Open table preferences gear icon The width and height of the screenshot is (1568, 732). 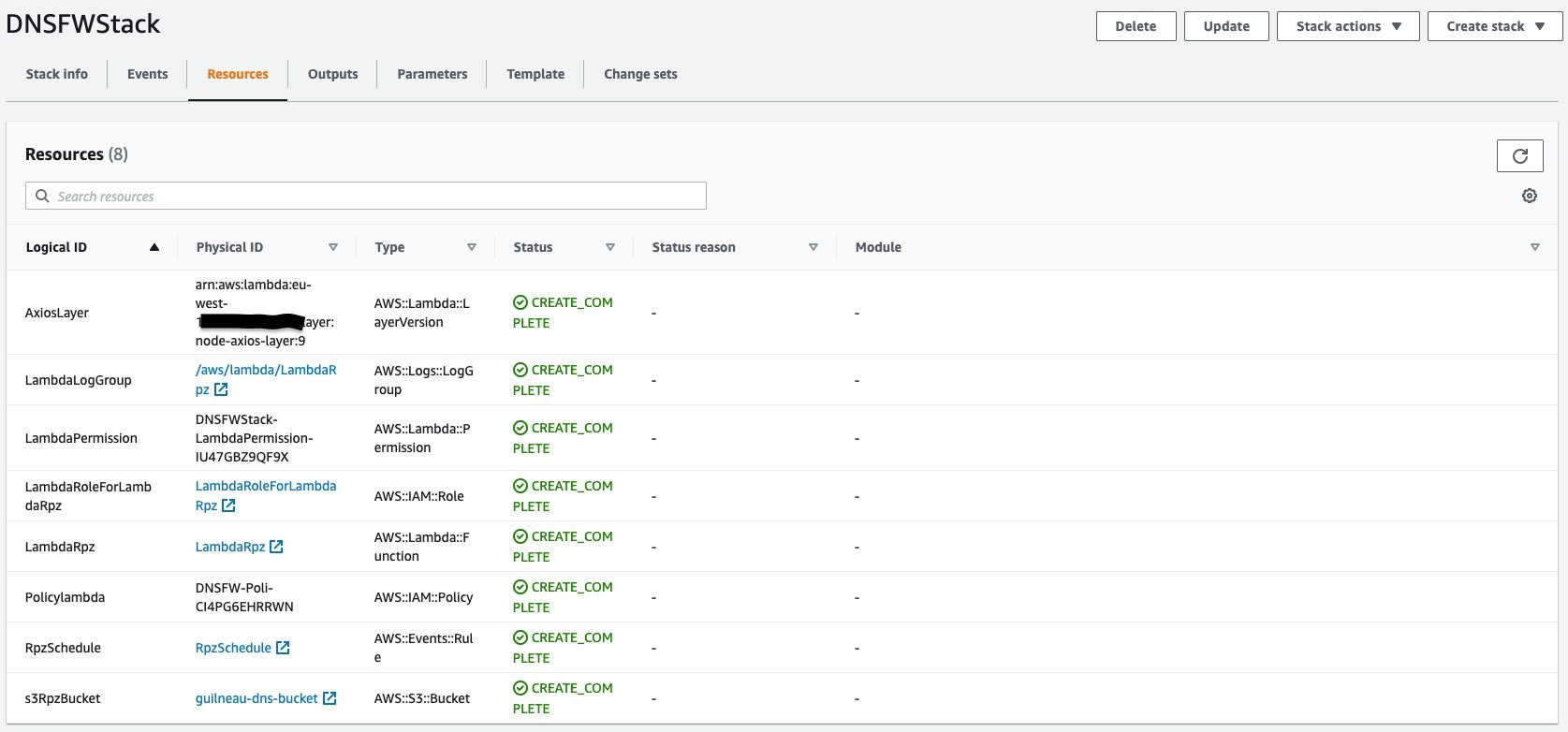pos(1530,196)
